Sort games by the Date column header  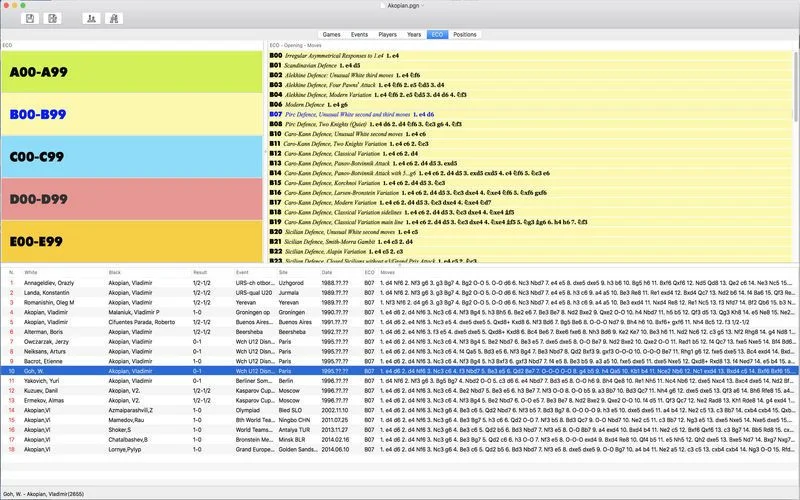pyautogui.click(x=327, y=272)
